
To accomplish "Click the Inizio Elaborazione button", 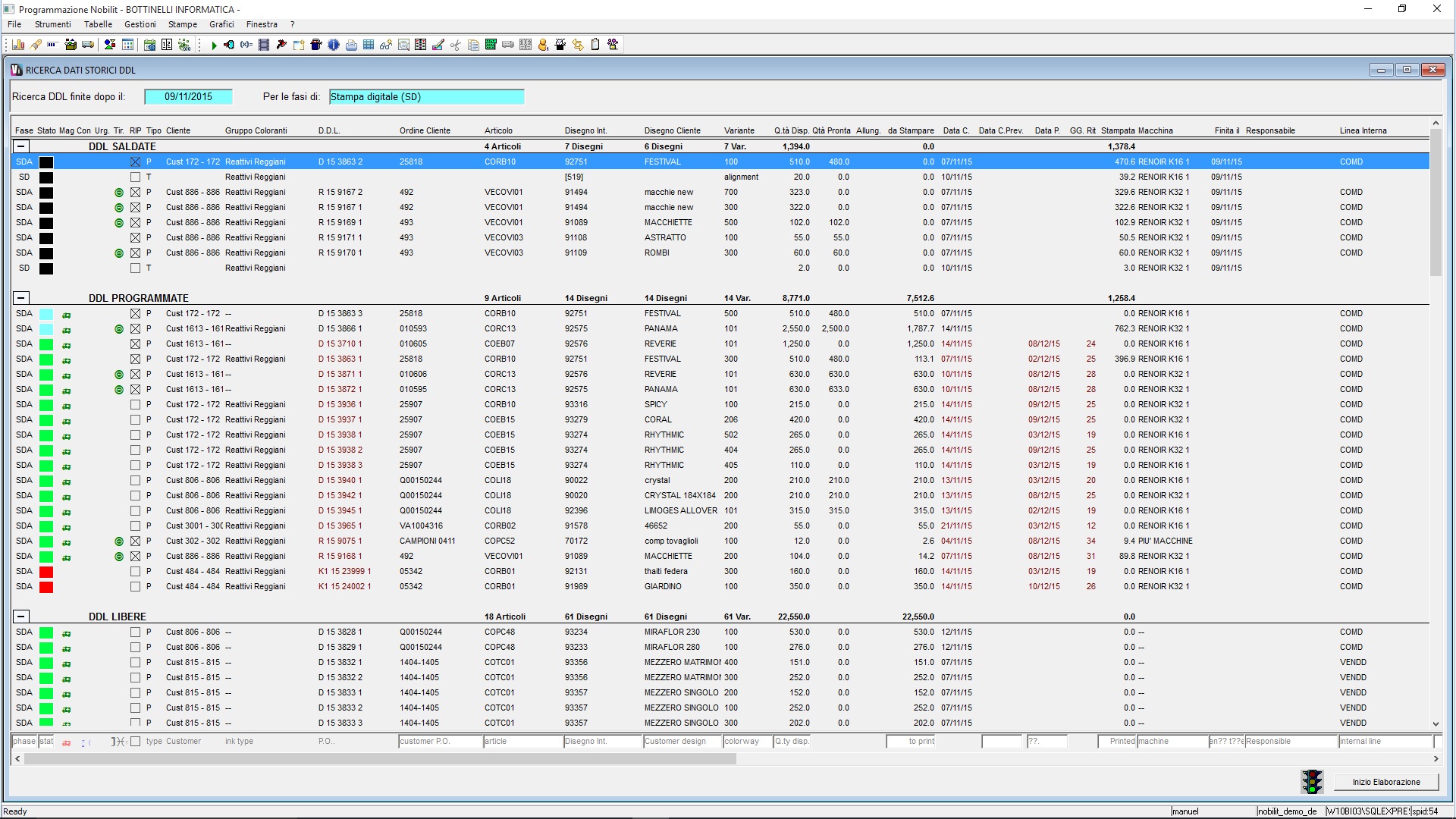I will click(1386, 782).
